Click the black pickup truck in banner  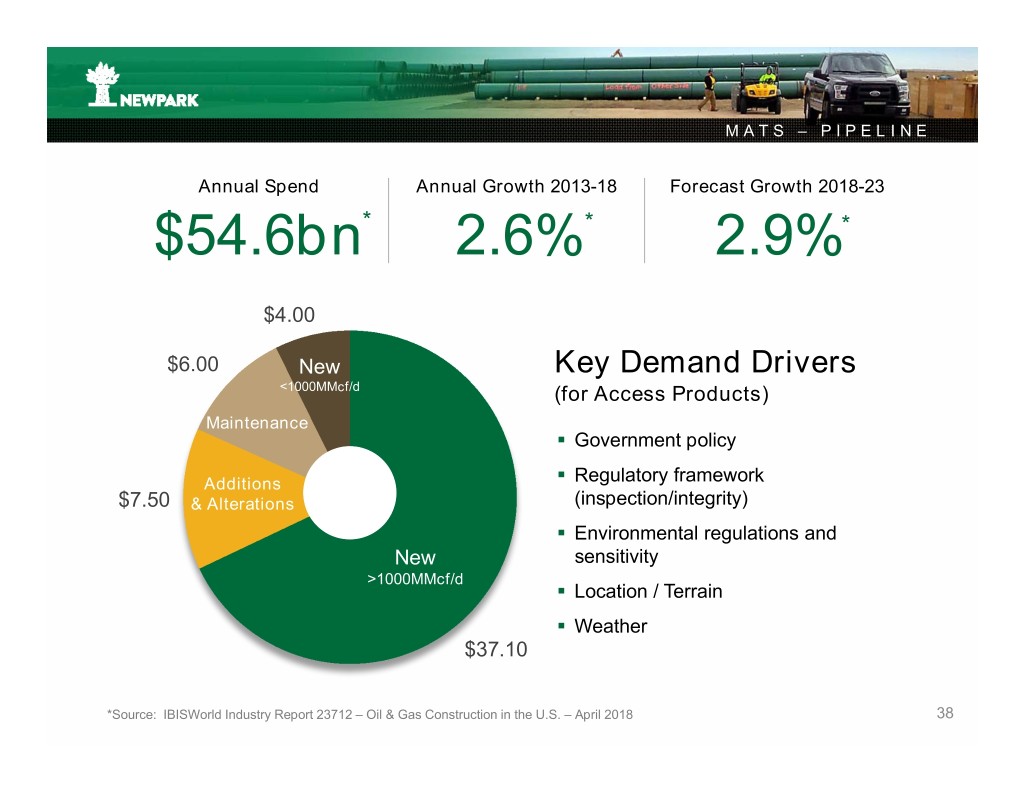pyautogui.click(x=859, y=87)
